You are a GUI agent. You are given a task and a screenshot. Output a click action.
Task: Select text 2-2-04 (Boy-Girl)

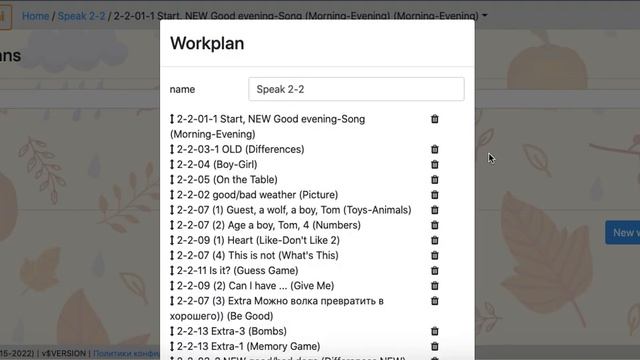(217, 164)
